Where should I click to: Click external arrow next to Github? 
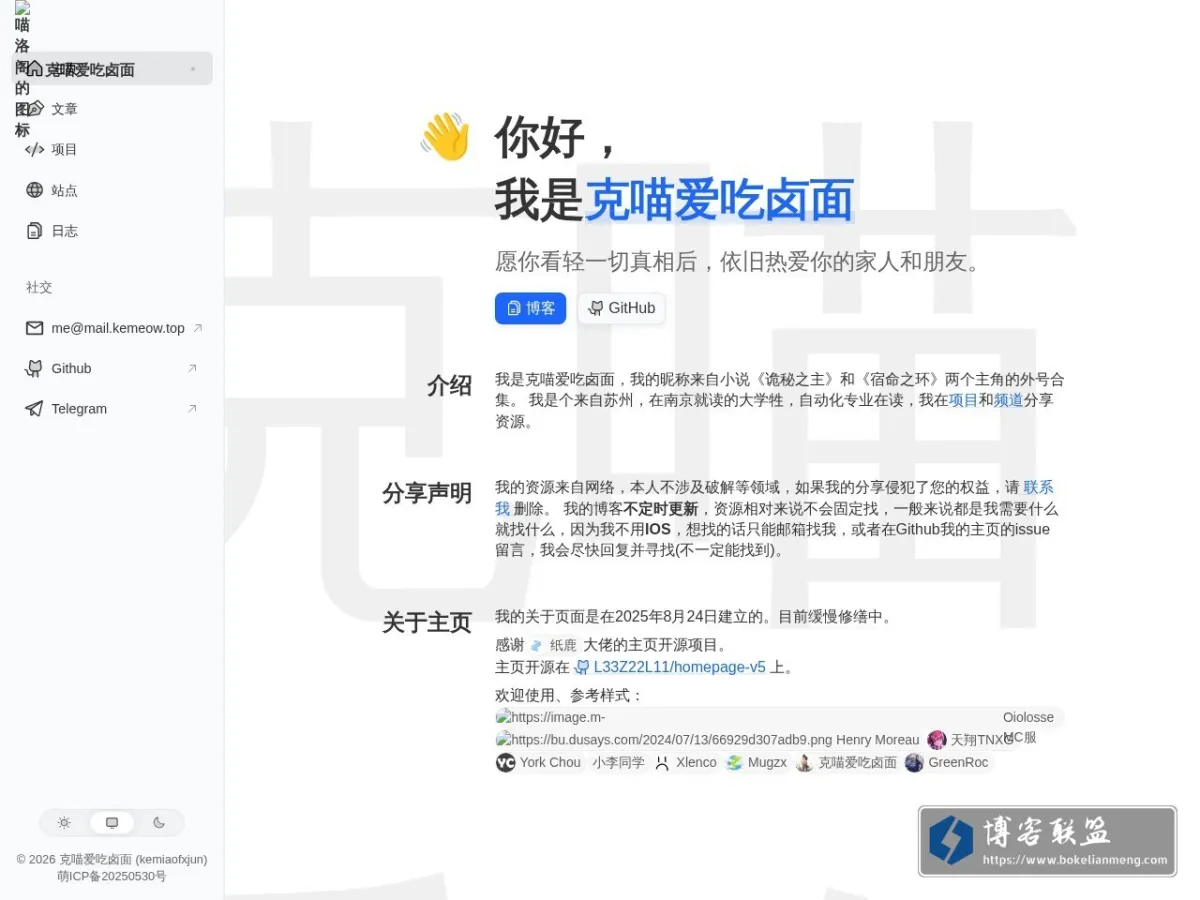193,368
